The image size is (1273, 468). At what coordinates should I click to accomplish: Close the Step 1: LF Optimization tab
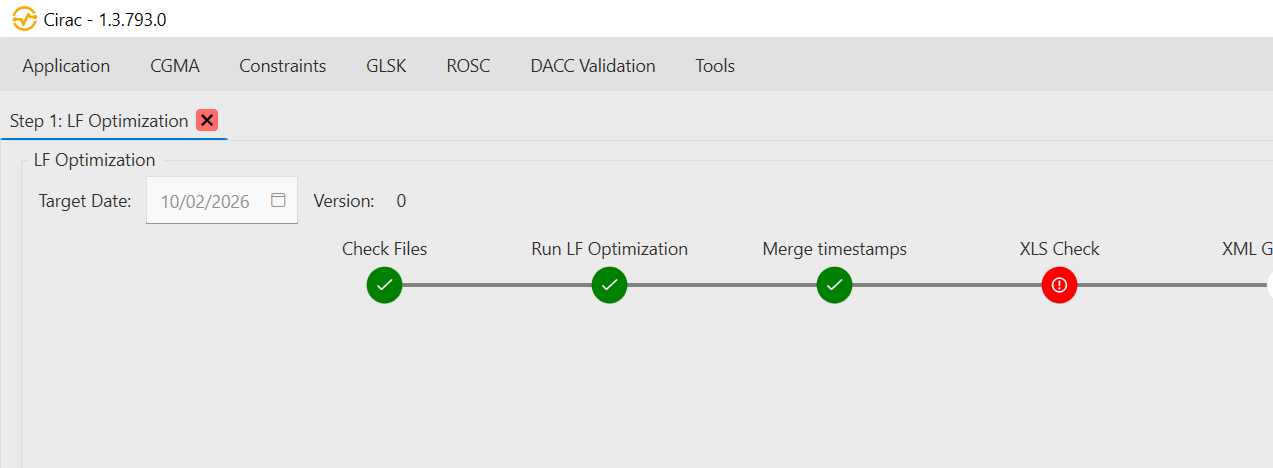pos(207,121)
